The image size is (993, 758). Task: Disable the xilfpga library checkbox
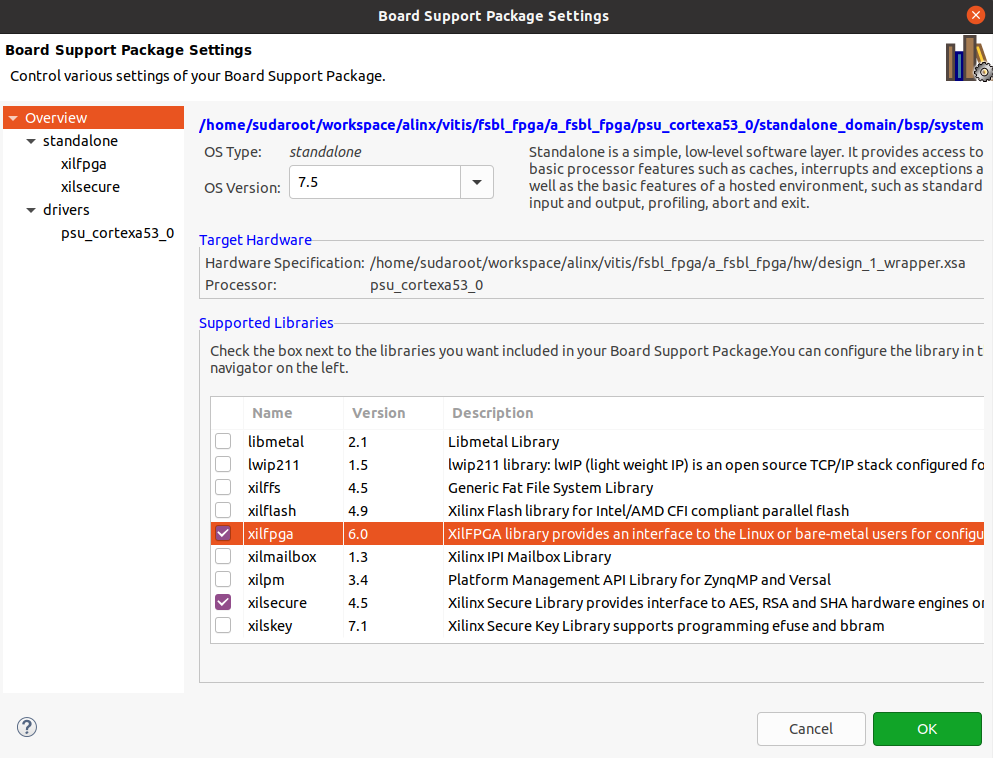coord(223,533)
